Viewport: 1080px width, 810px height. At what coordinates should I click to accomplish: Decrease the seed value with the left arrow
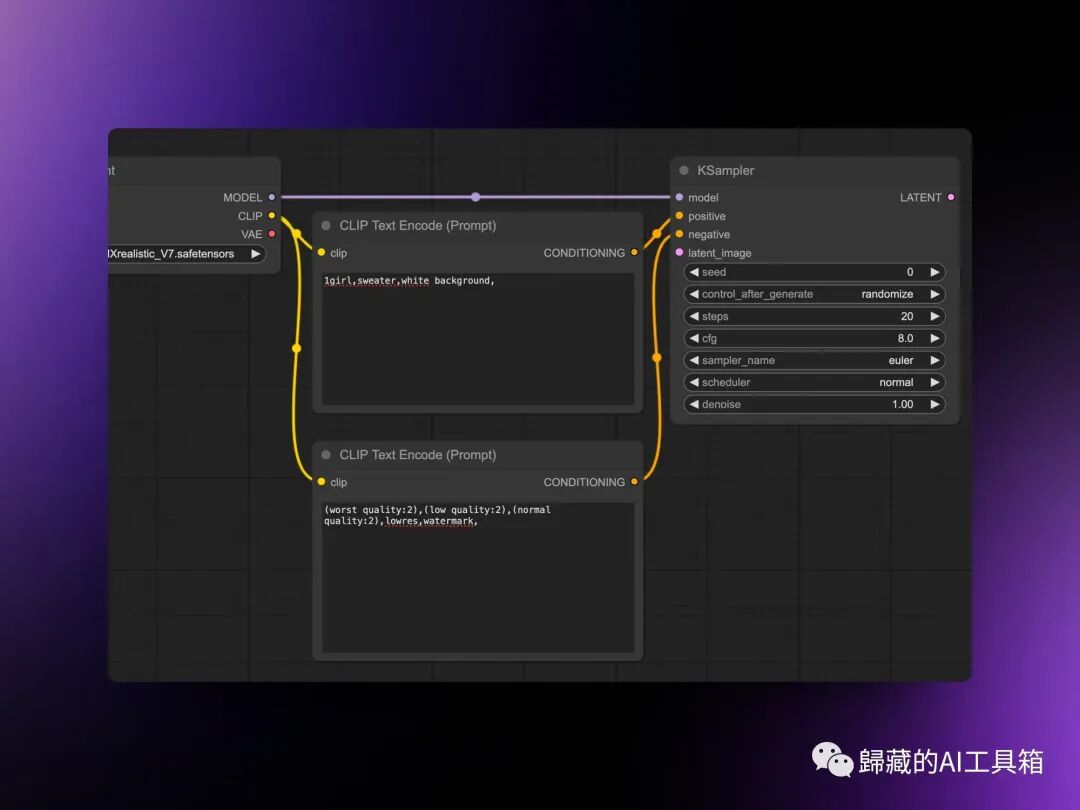click(694, 272)
